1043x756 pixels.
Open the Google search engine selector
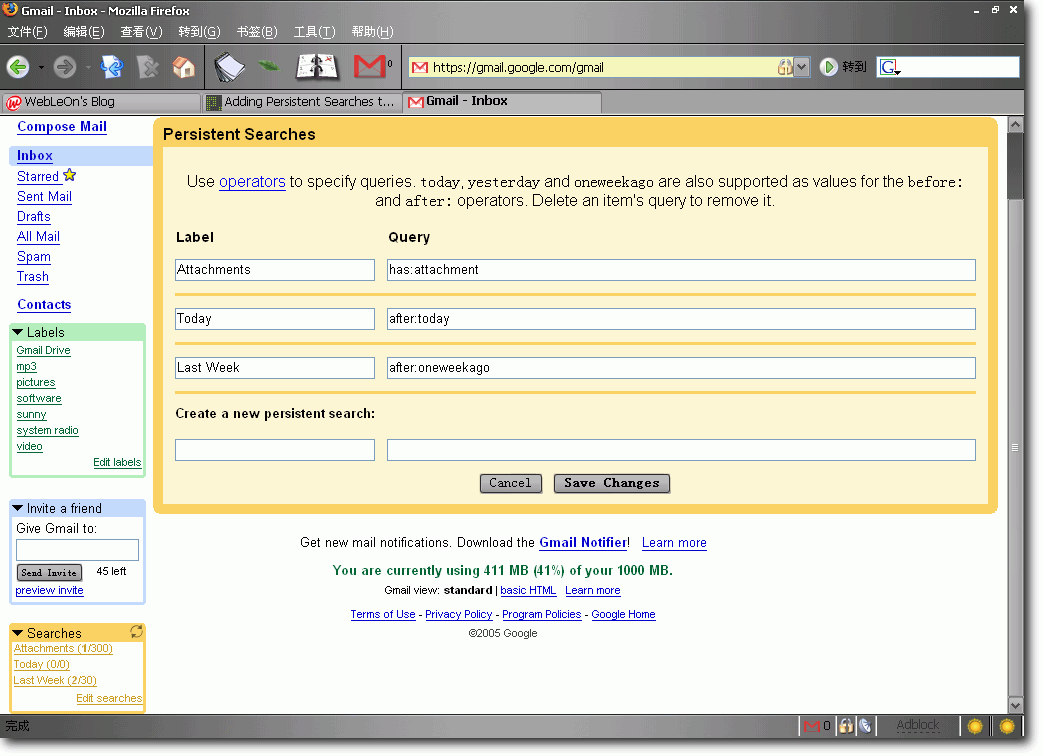[x=890, y=67]
